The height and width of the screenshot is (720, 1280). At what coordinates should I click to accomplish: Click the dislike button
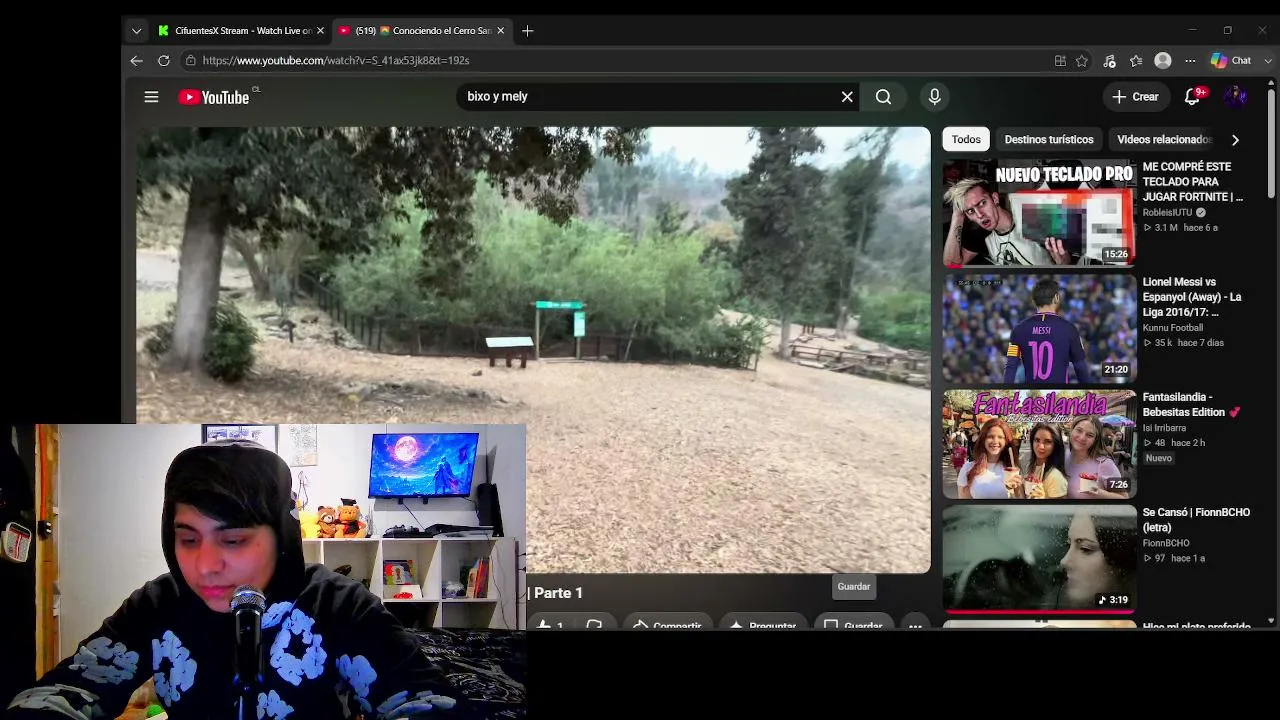coord(594,626)
